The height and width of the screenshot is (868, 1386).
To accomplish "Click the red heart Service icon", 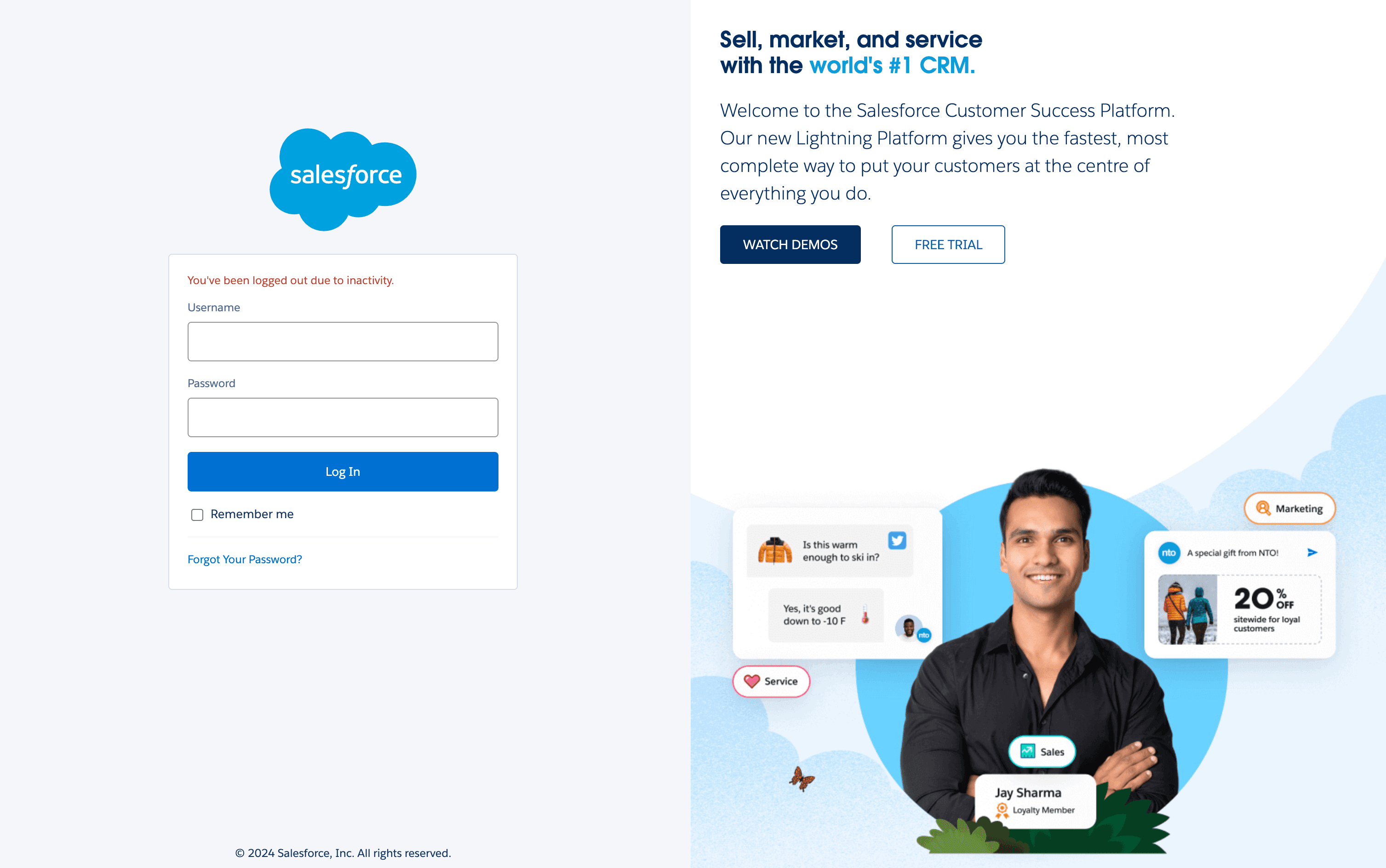I will (751, 681).
